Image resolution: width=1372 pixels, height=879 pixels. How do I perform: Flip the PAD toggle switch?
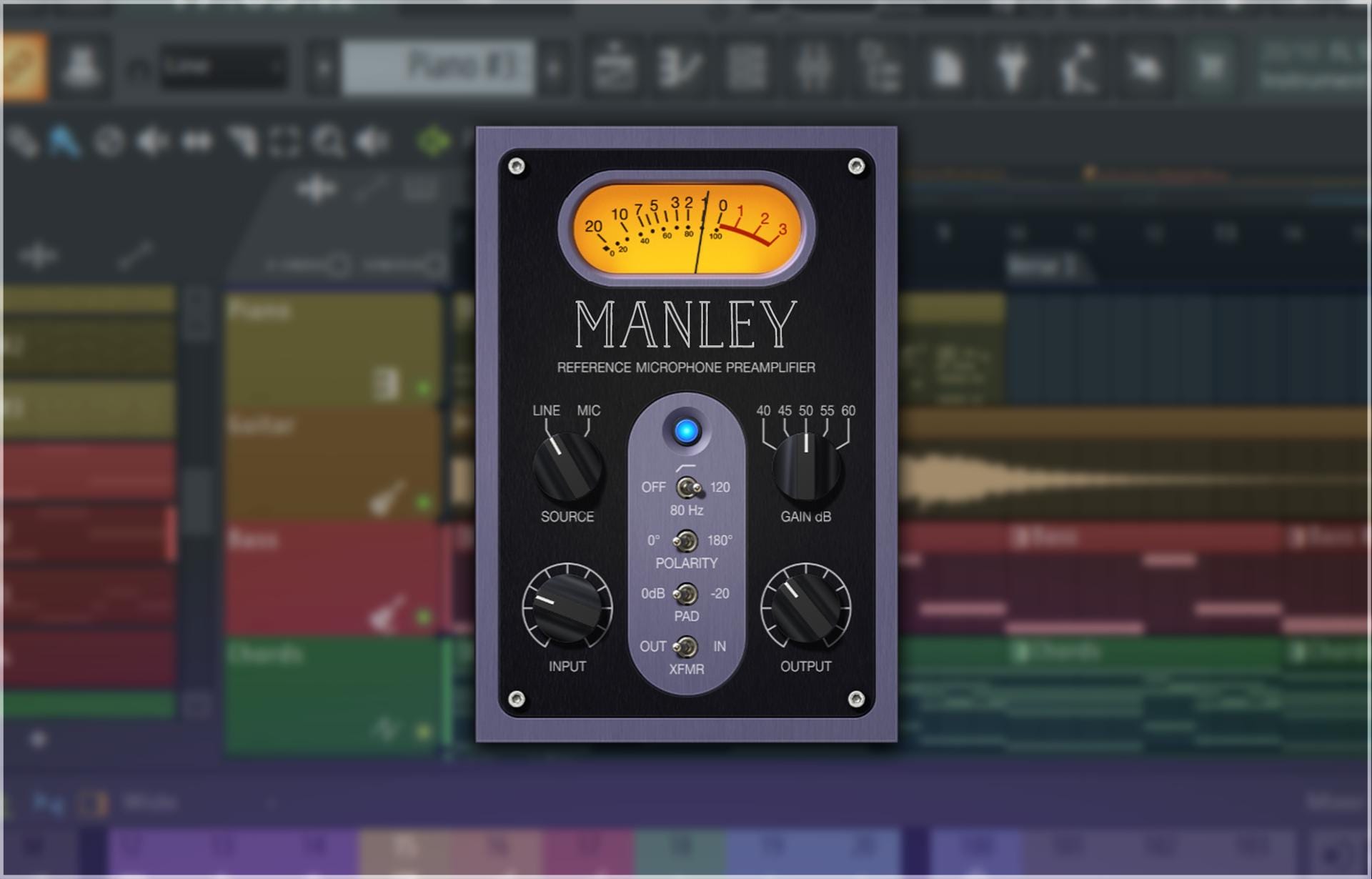pyautogui.click(x=685, y=594)
